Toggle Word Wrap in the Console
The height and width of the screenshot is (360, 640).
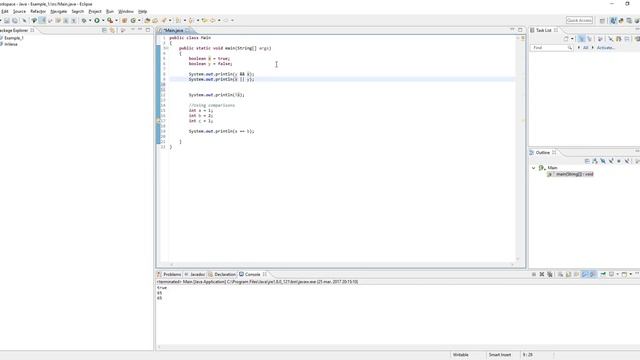[576, 274]
